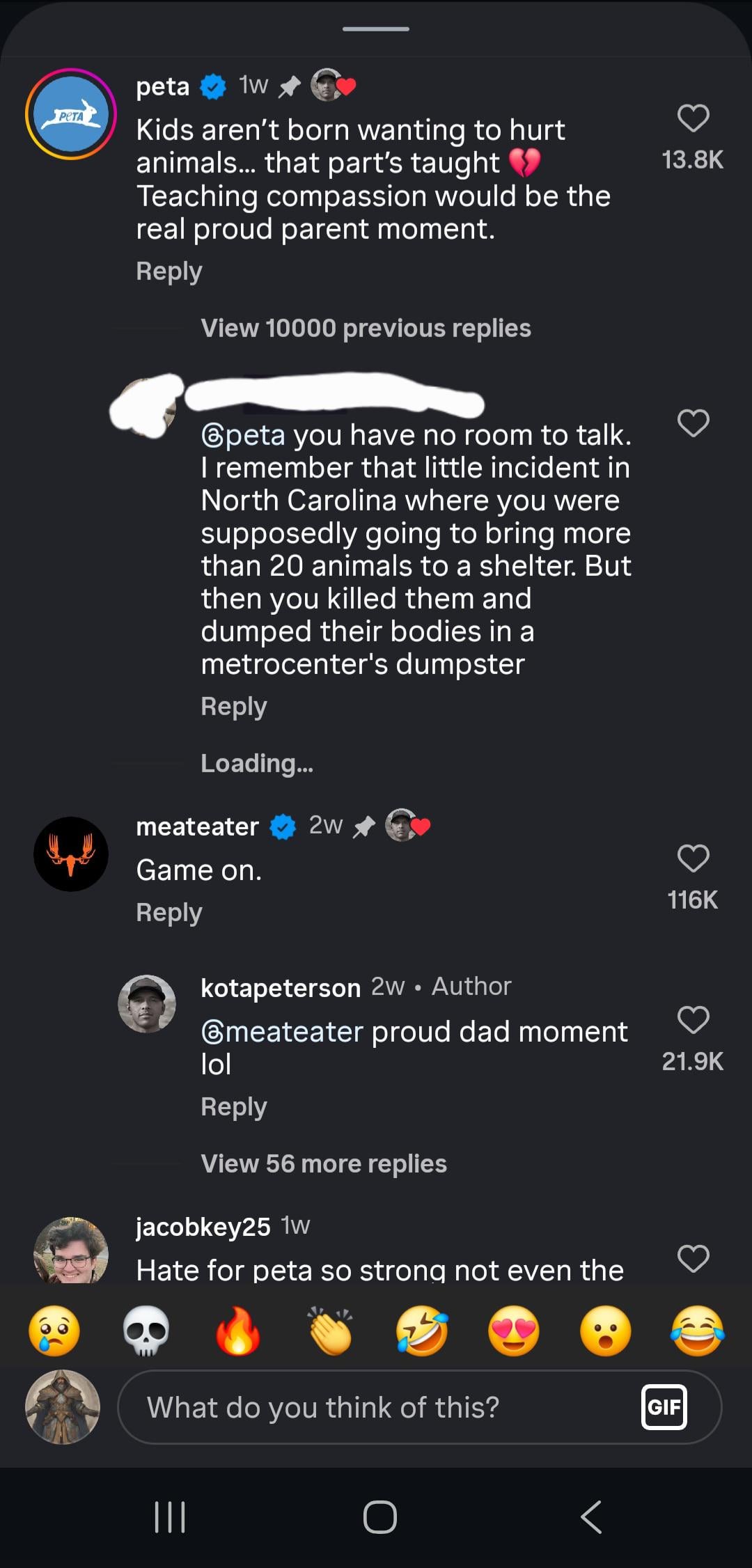Open the GIF picker
Viewport: 752px width, 1568px height.
[664, 1407]
